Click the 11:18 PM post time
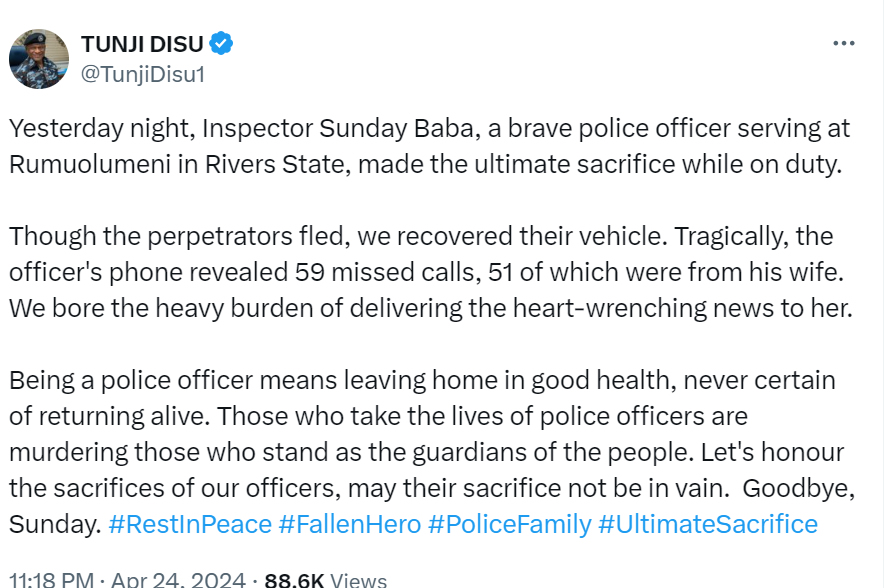Image resolution: width=885 pixels, height=588 pixels. click(x=52, y=579)
